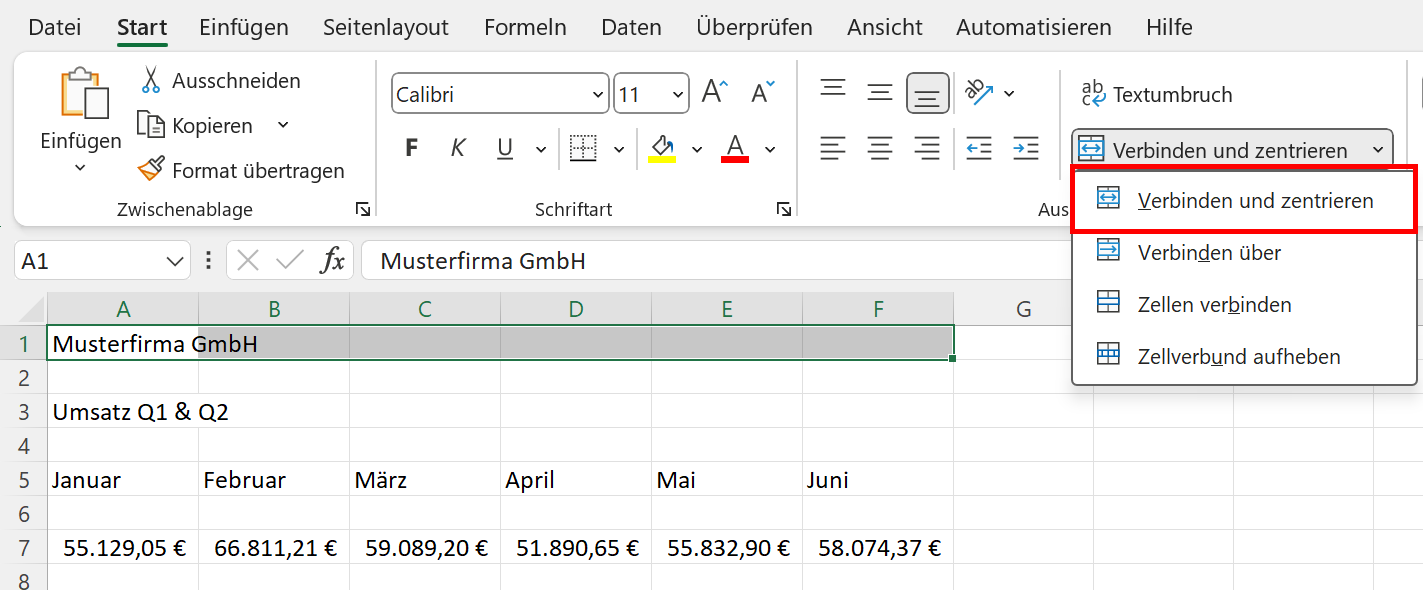Image resolution: width=1423 pixels, height=590 pixels.
Task: Open the Zwischenablage dialog launcher
Action: 363,209
